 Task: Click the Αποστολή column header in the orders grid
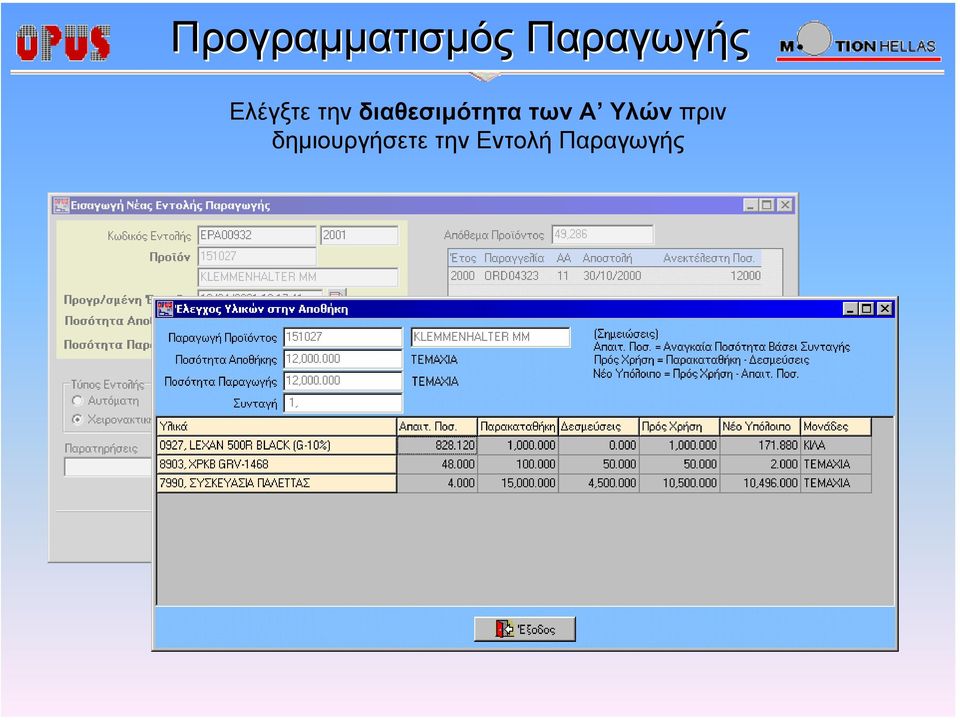pyautogui.click(x=607, y=258)
